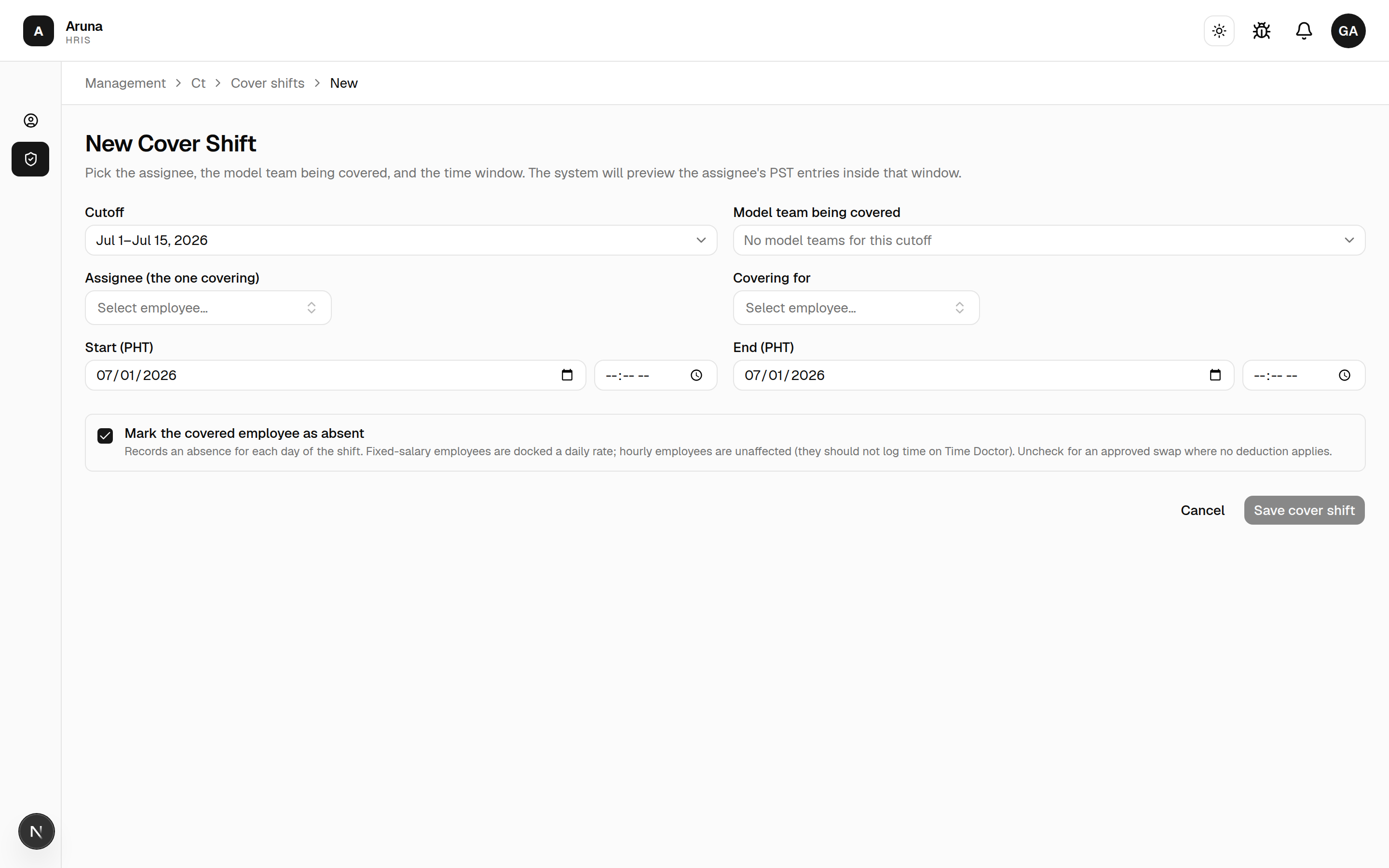Open the Start time clock icon
1389x868 pixels.
coord(696,375)
